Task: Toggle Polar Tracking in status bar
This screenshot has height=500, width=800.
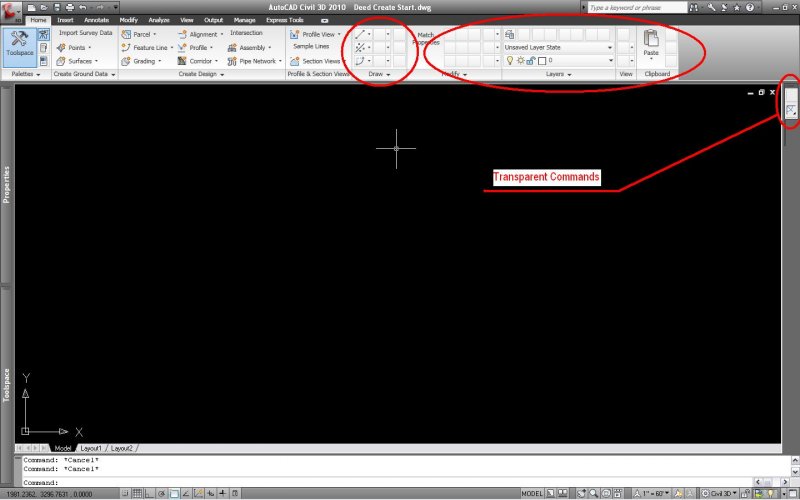Action: (x=162, y=493)
